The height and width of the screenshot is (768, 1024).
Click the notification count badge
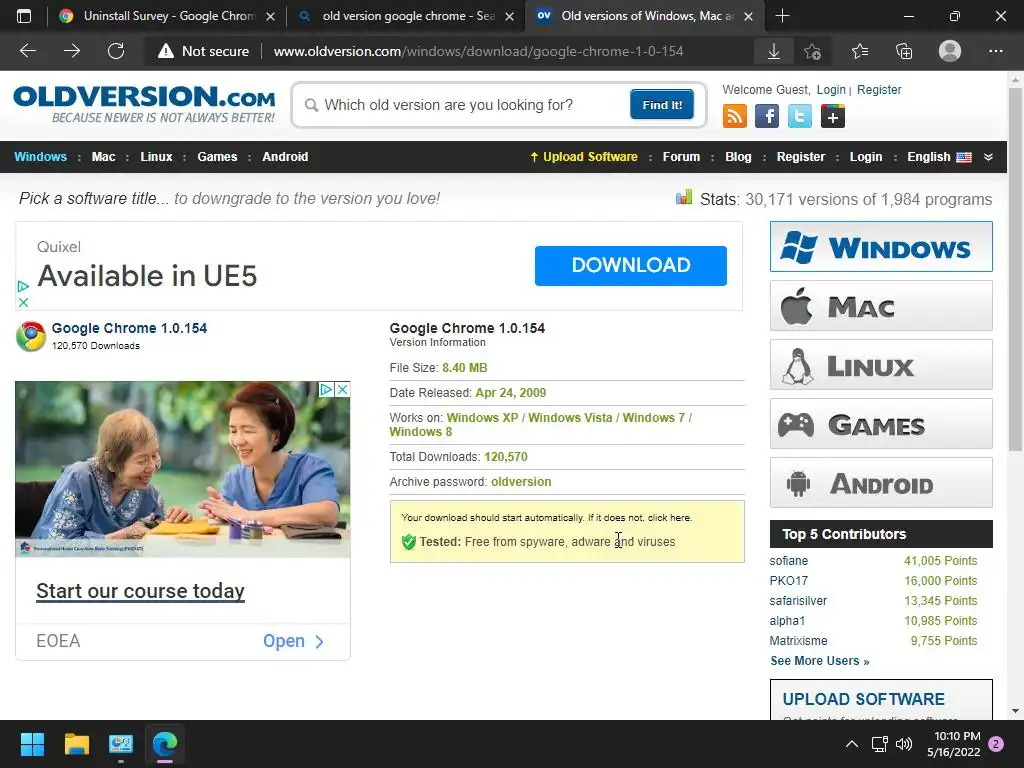pyautogui.click(x=996, y=744)
